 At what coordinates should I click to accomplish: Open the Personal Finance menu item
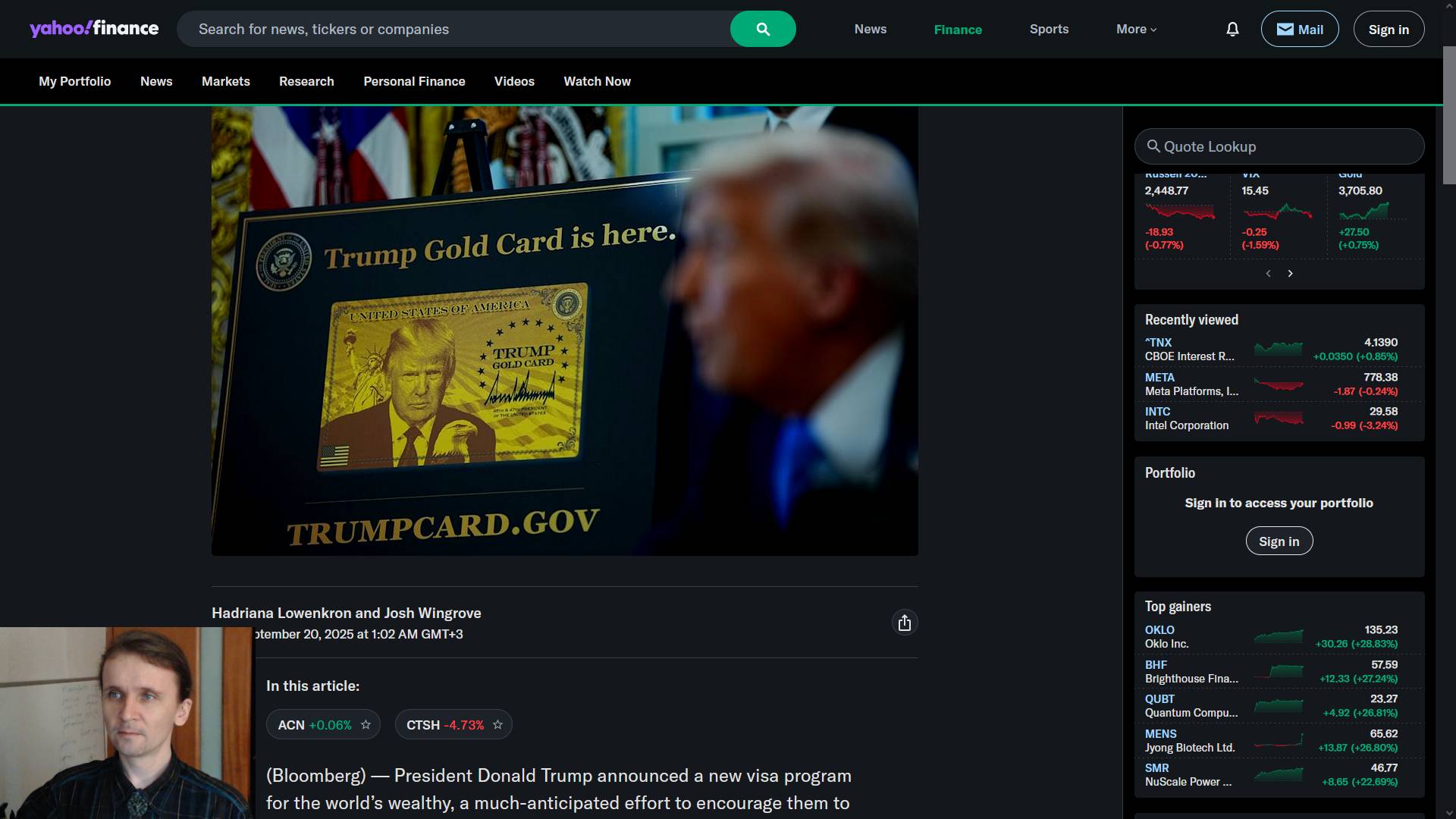(x=414, y=81)
